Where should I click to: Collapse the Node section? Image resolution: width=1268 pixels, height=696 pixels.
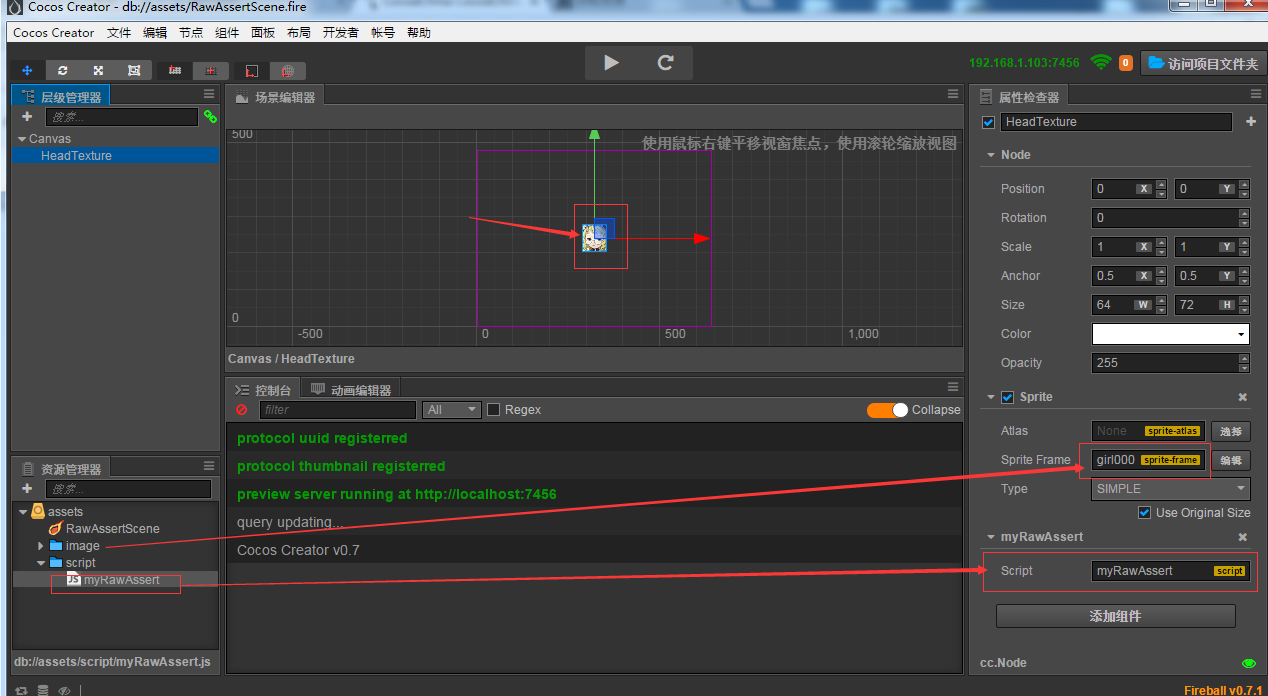(991, 155)
